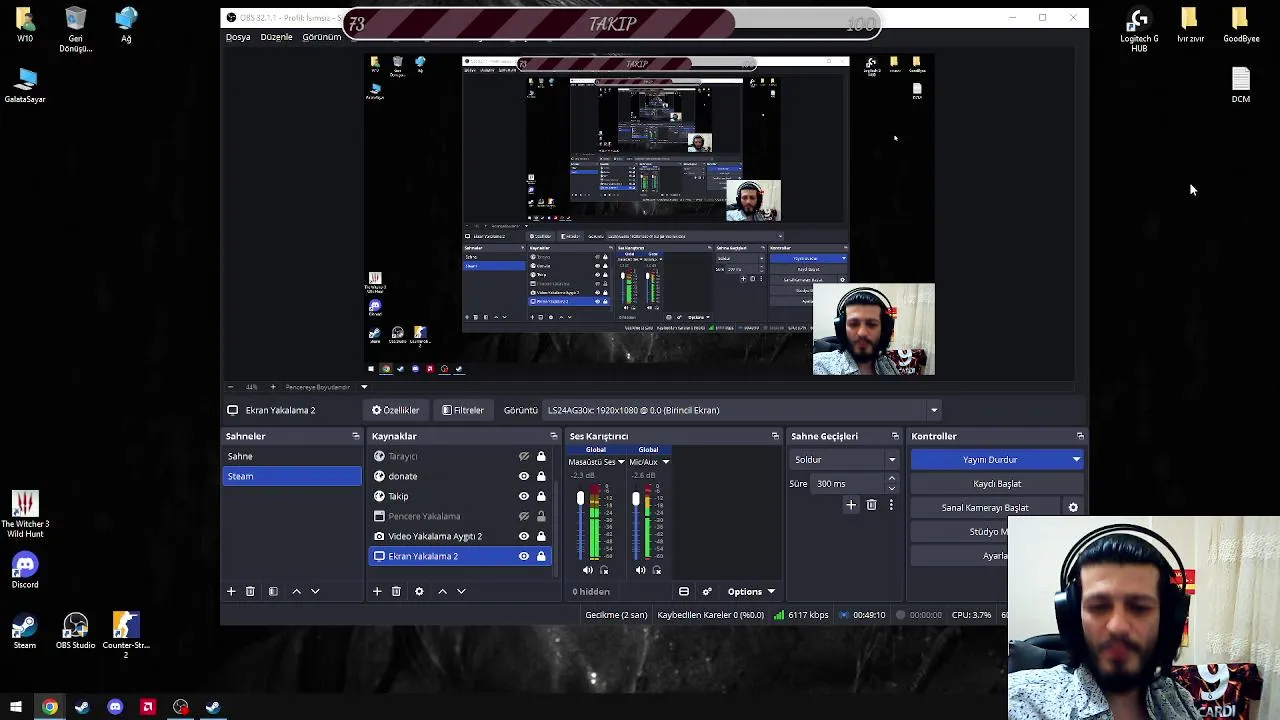Viewport: 1280px width, 720px height.
Task: Zoom out the preview with minus icon
Action: click(230, 387)
